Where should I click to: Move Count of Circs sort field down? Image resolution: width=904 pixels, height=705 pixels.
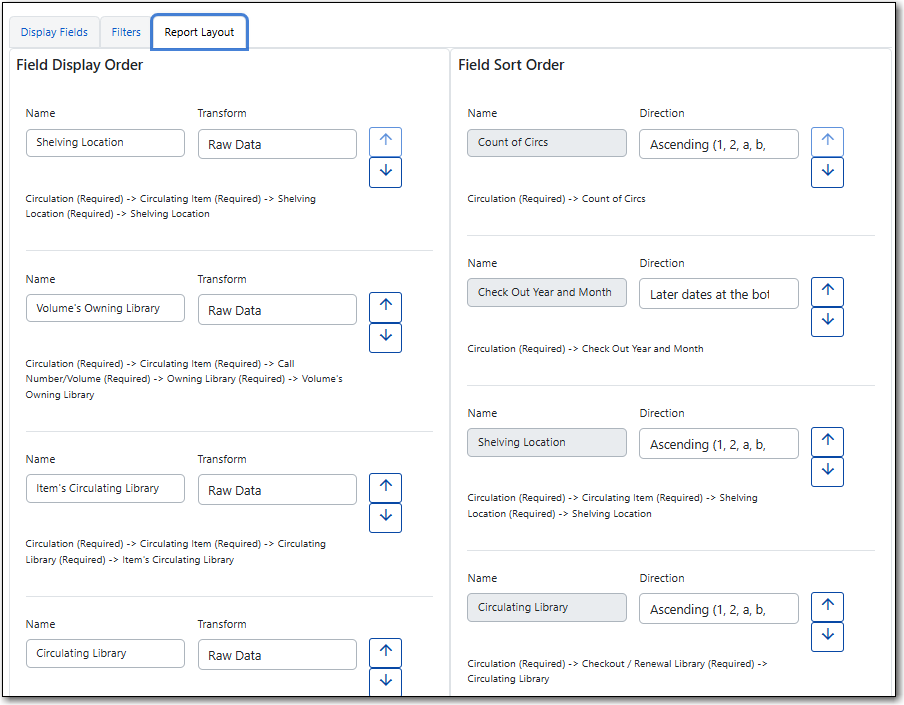[827, 172]
